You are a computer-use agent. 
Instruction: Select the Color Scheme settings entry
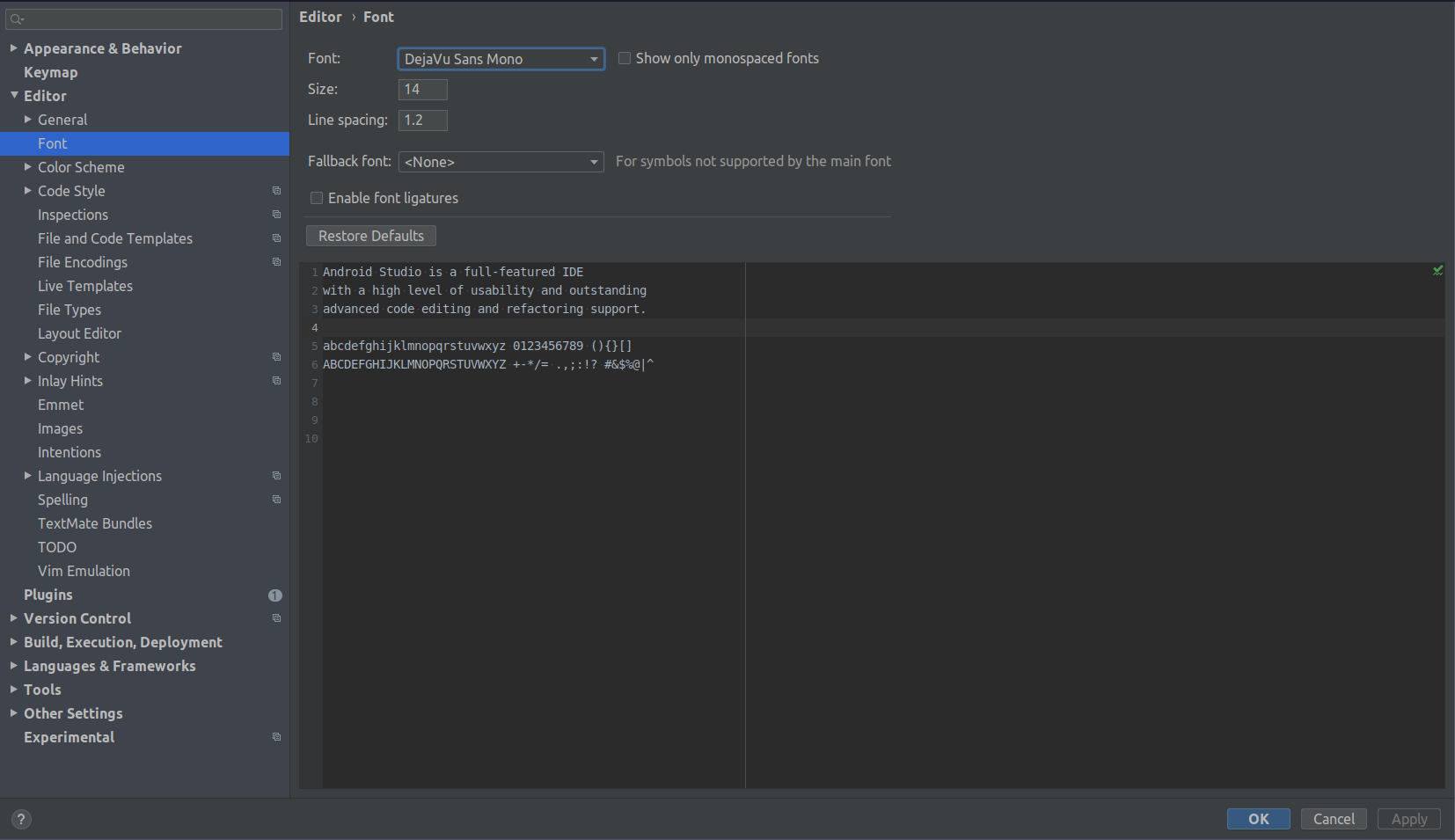tap(81, 167)
